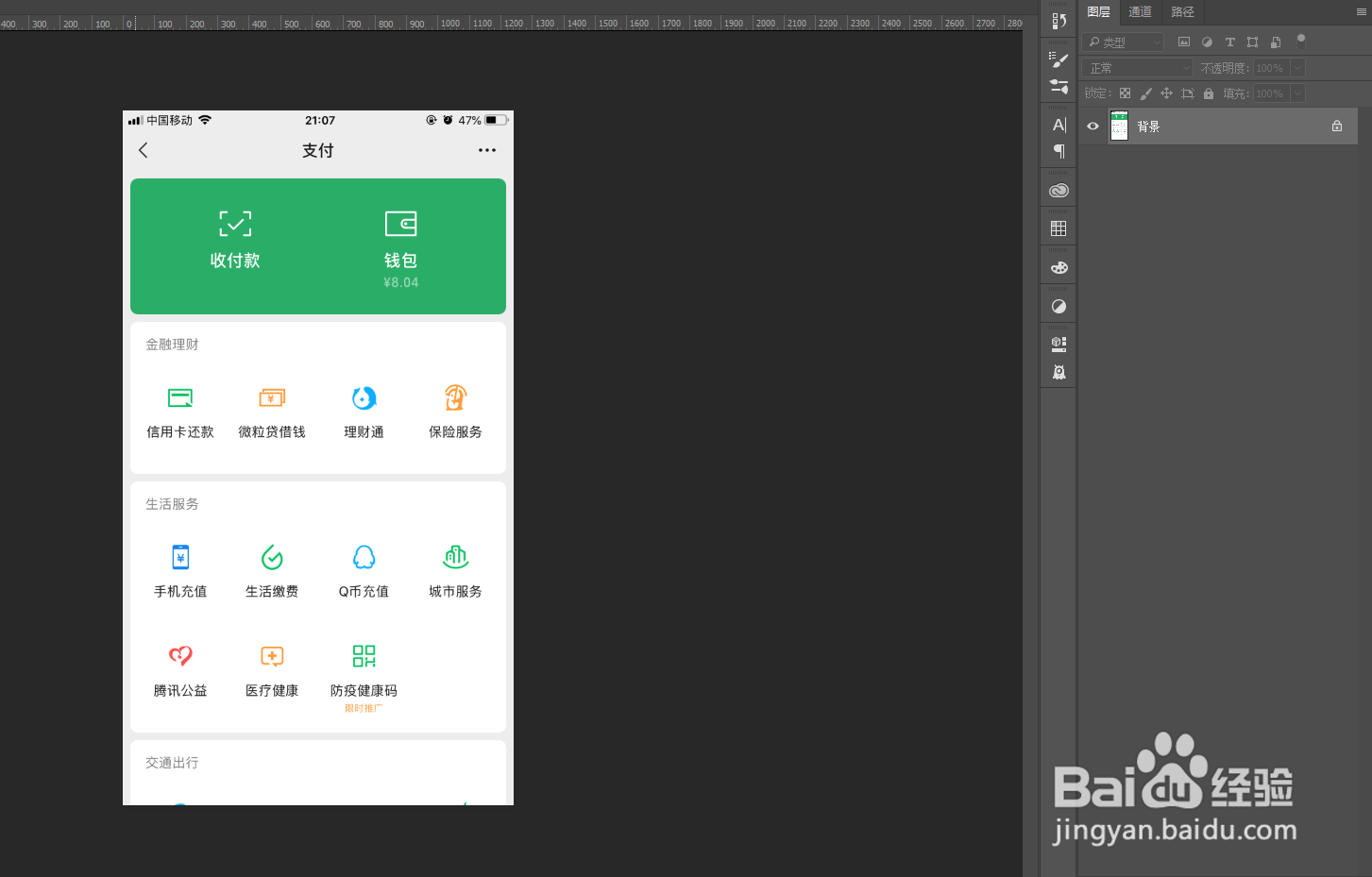
Task: Click the 不透明度 100% value field
Action: pos(1271,68)
